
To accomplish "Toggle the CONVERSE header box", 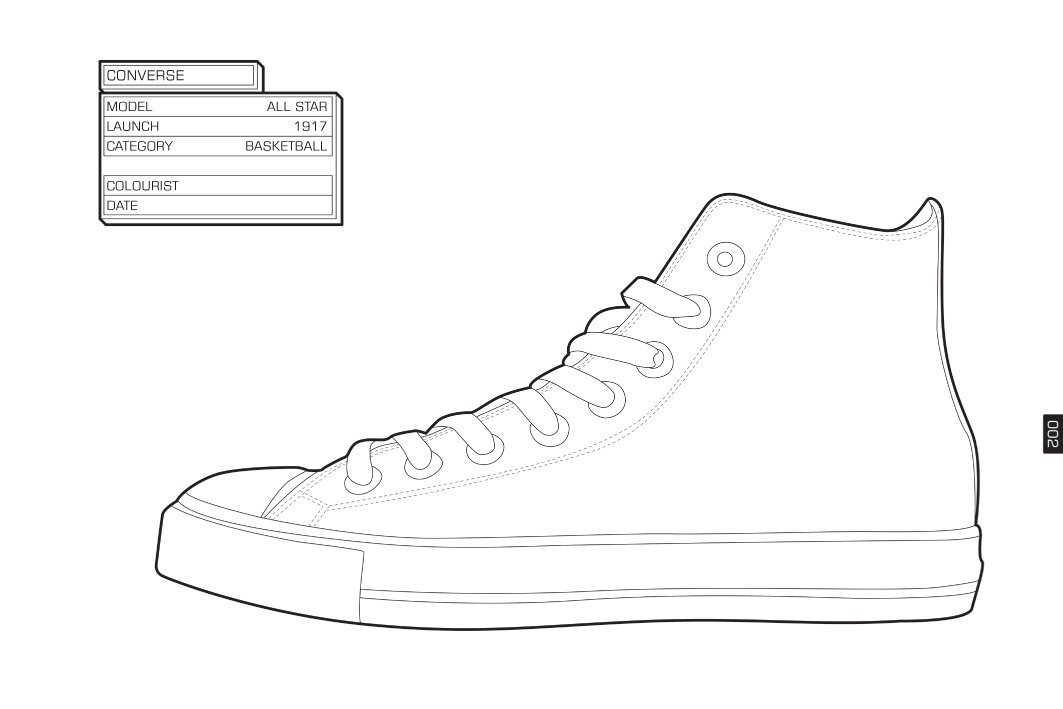I will coord(178,75).
